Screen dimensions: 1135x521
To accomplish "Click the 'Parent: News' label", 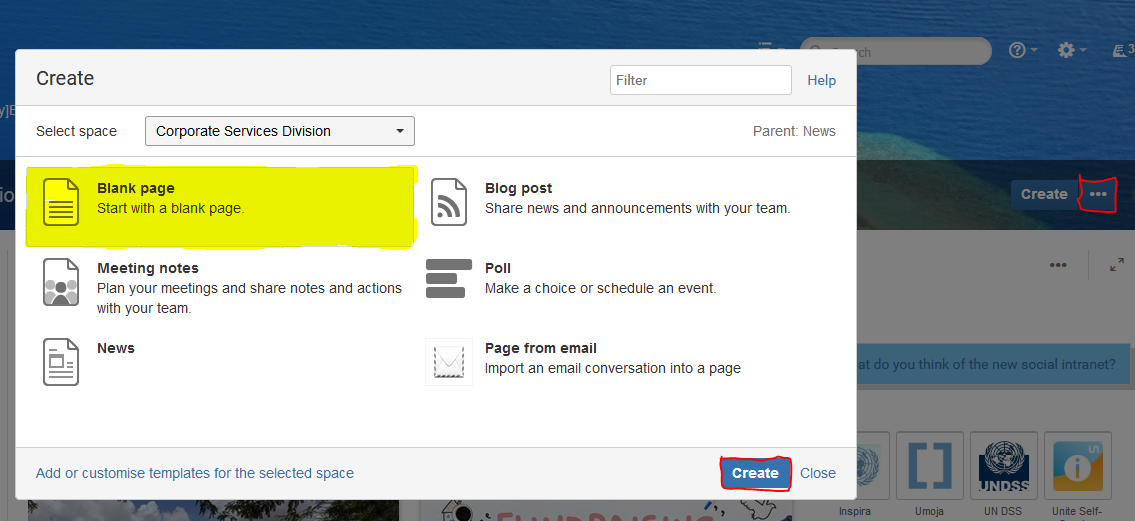I will (x=794, y=131).
